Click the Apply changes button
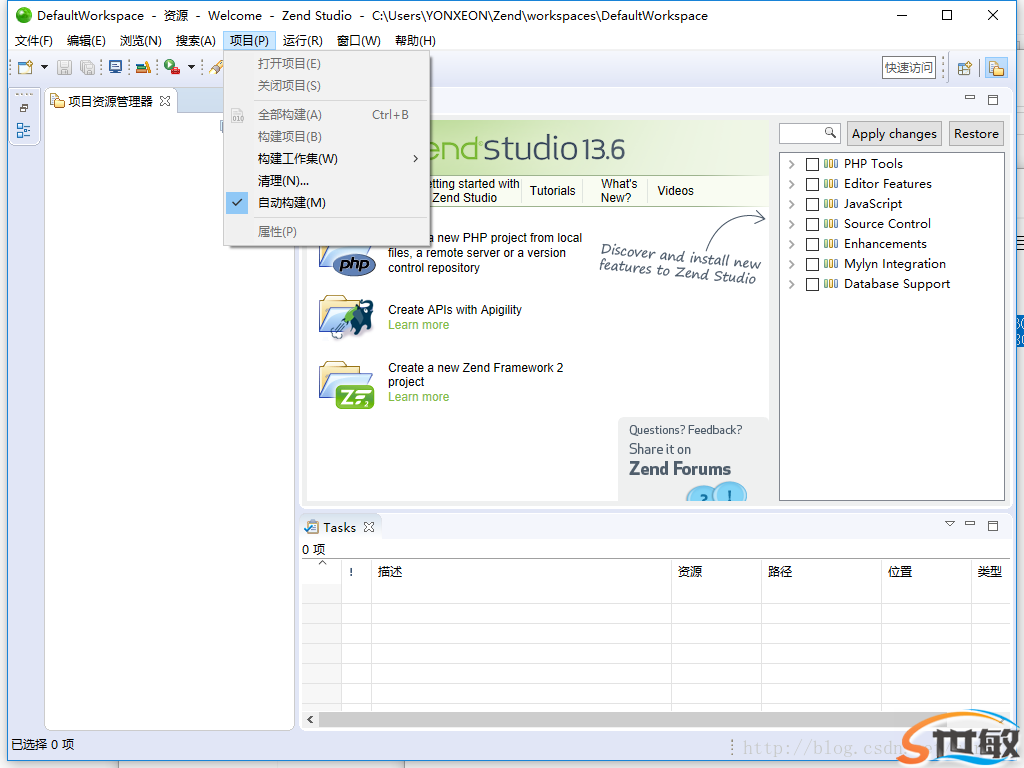The height and width of the screenshot is (768, 1024). (x=894, y=134)
